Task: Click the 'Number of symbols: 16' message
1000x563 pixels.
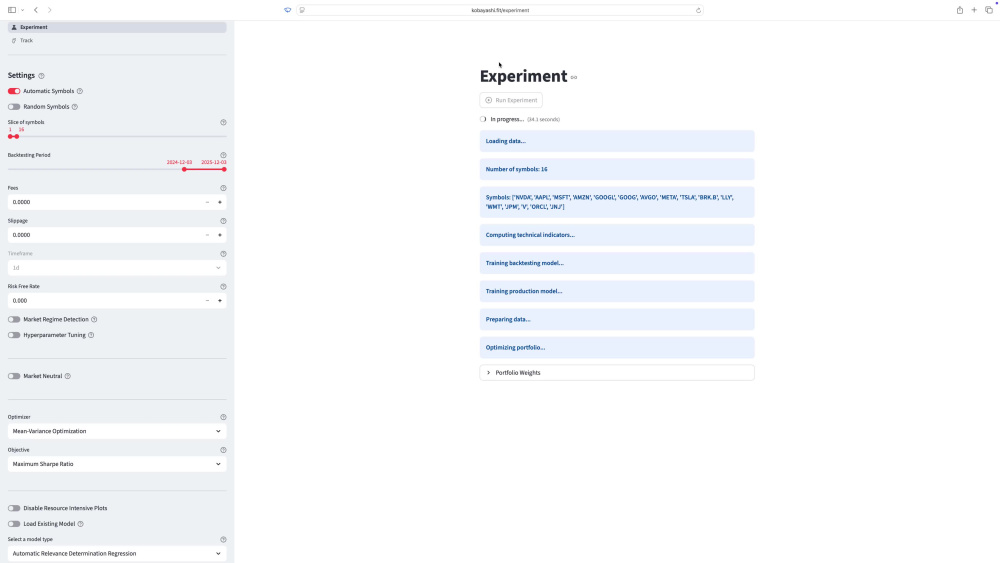Action: (617, 170)
